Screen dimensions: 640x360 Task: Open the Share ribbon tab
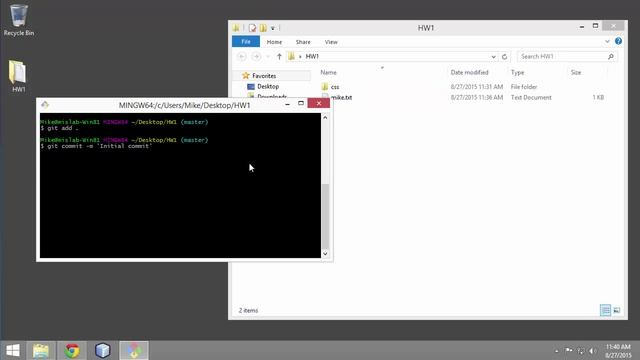[303, 42]
